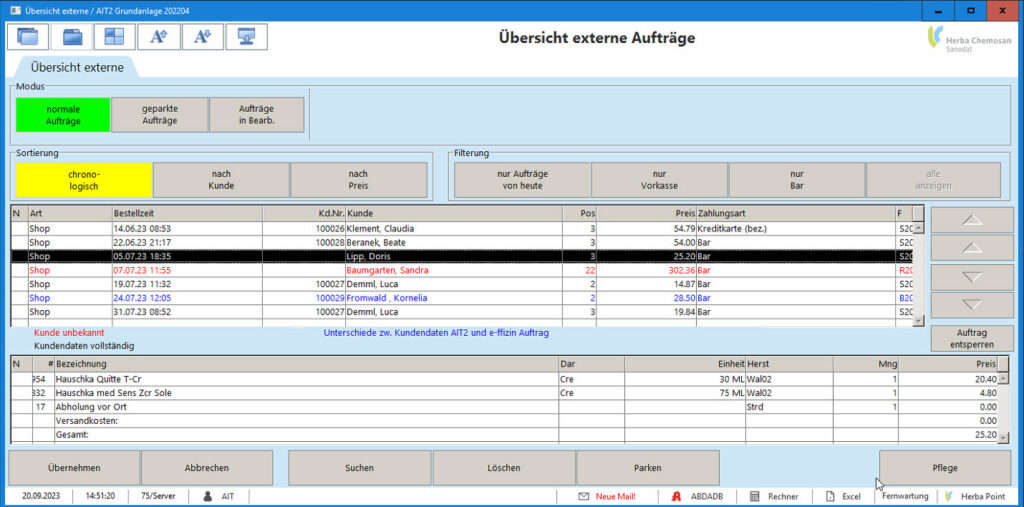
Task: Sort orders nach Preis
Action: (x=359, y=180)
